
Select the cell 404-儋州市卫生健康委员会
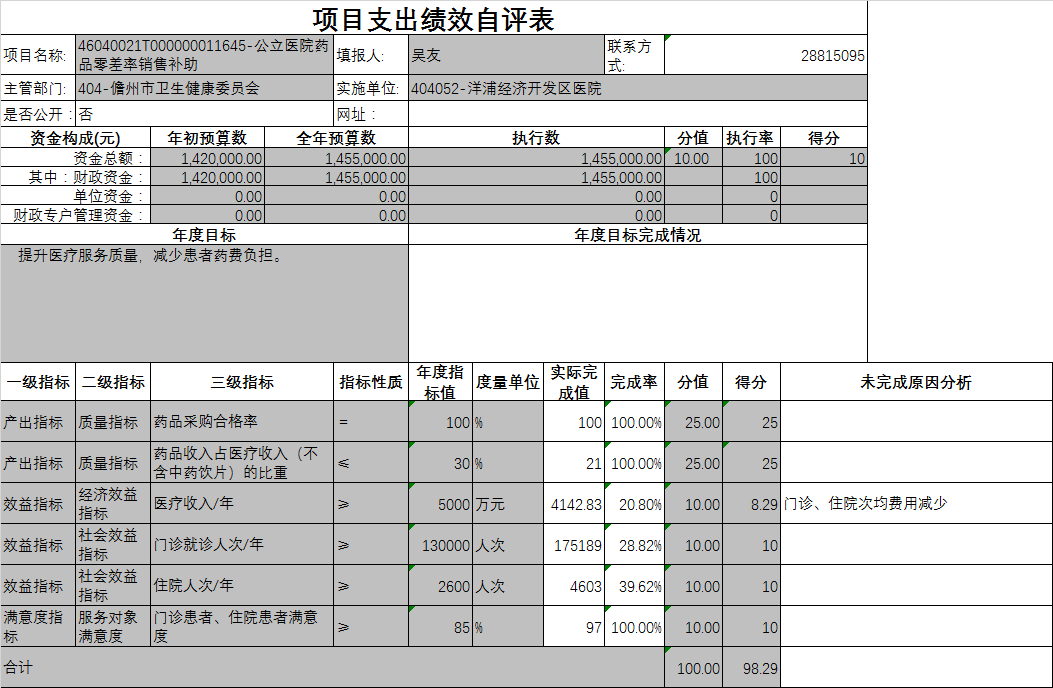(204, 88)
